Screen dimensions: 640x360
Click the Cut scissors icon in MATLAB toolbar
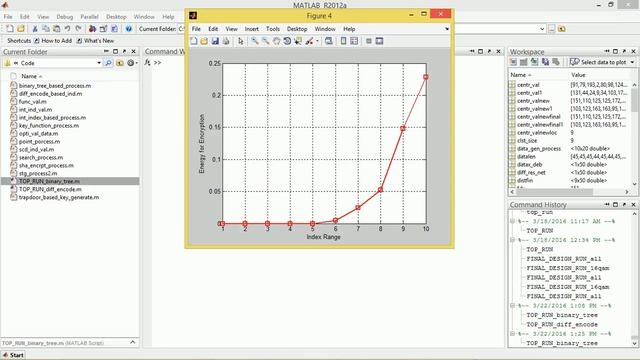[35, 29]
